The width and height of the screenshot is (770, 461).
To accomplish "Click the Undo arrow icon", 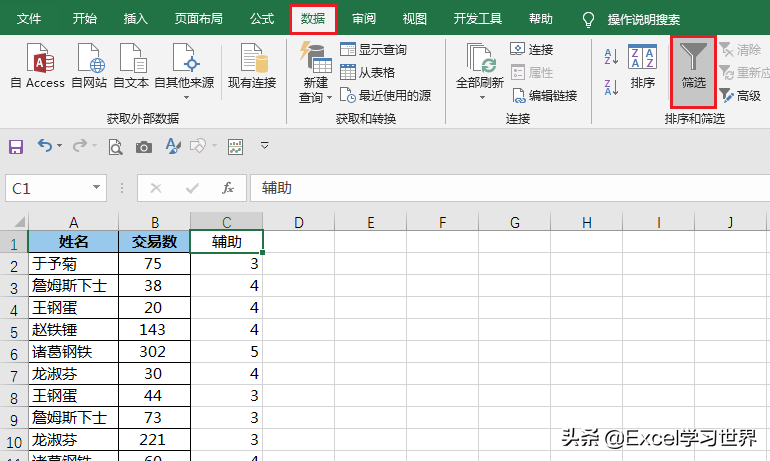I will coord(45,146).
